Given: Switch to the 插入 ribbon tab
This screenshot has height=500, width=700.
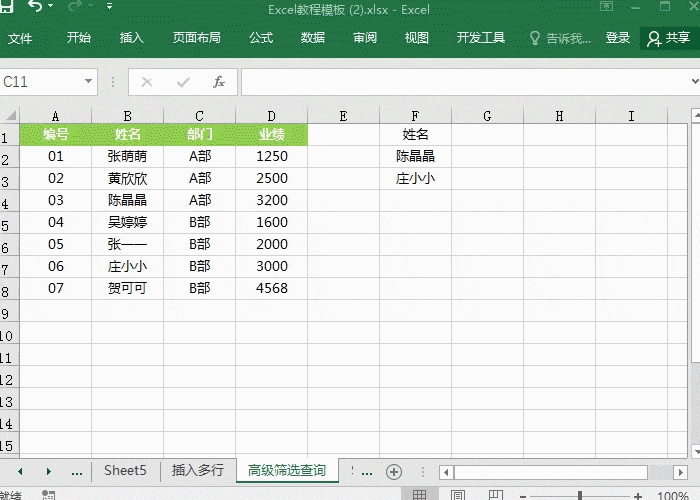Looking at the screenshot, I should (x=131, y=38).
